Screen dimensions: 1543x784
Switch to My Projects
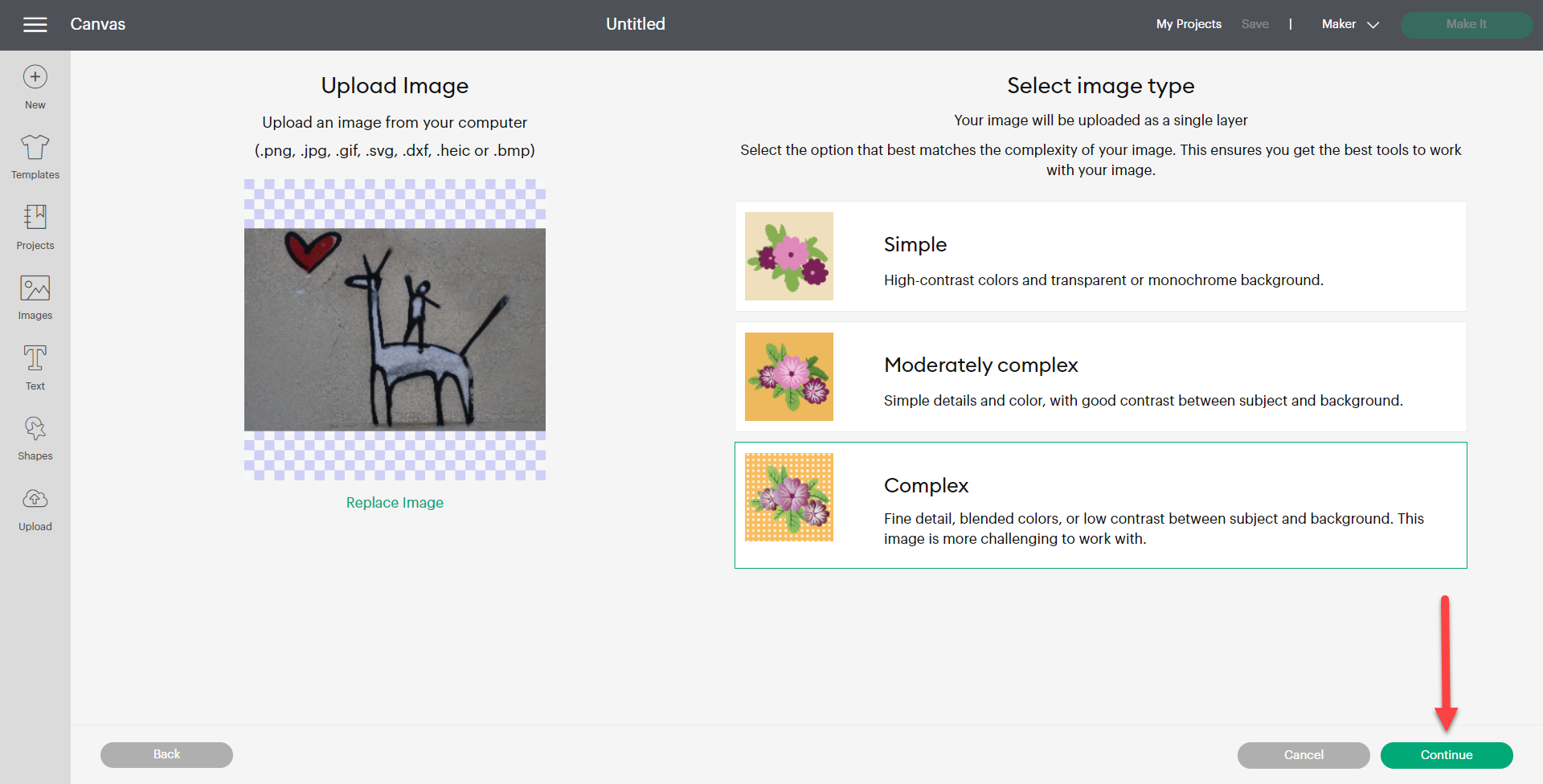(1189, 24)
